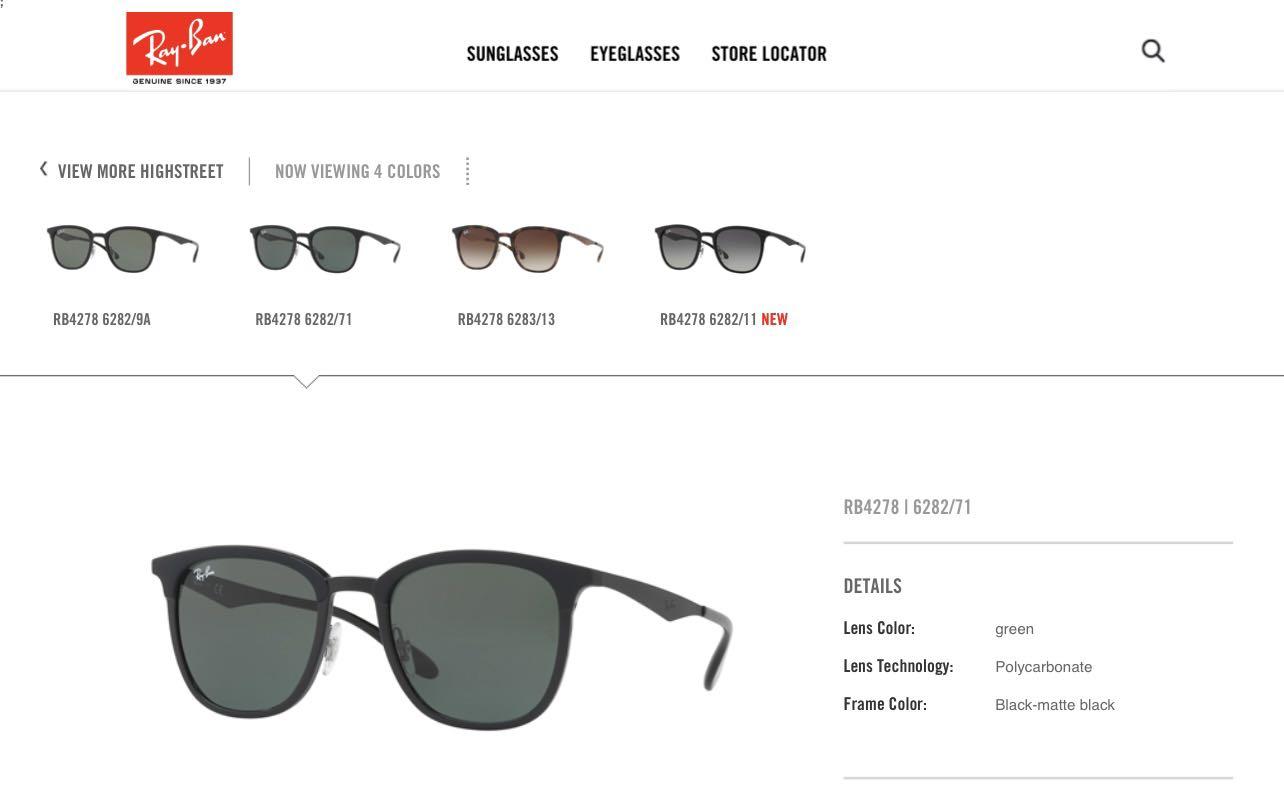Click the RB4278 6282/11 NEW label
The width and height of the screenshot is (1284, 805).
(x=724, y=319)
